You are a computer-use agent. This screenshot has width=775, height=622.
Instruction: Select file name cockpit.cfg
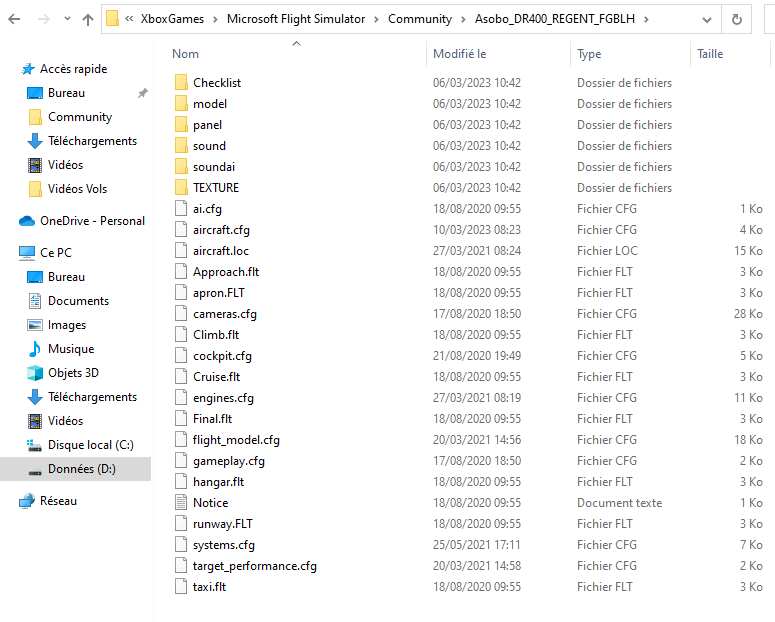222,356
